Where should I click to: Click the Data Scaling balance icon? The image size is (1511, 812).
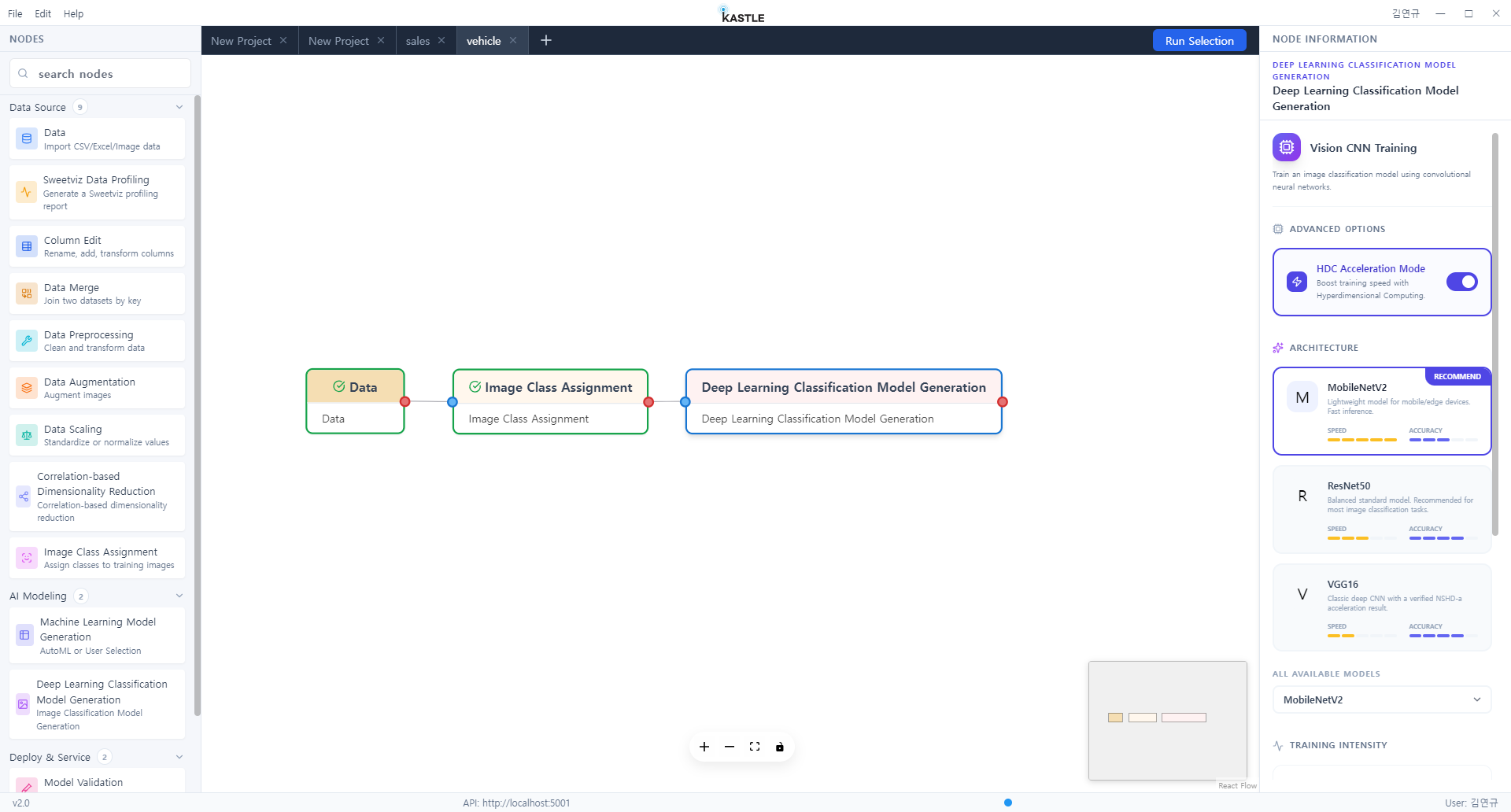pyautogui.click(x=27, y=435)
